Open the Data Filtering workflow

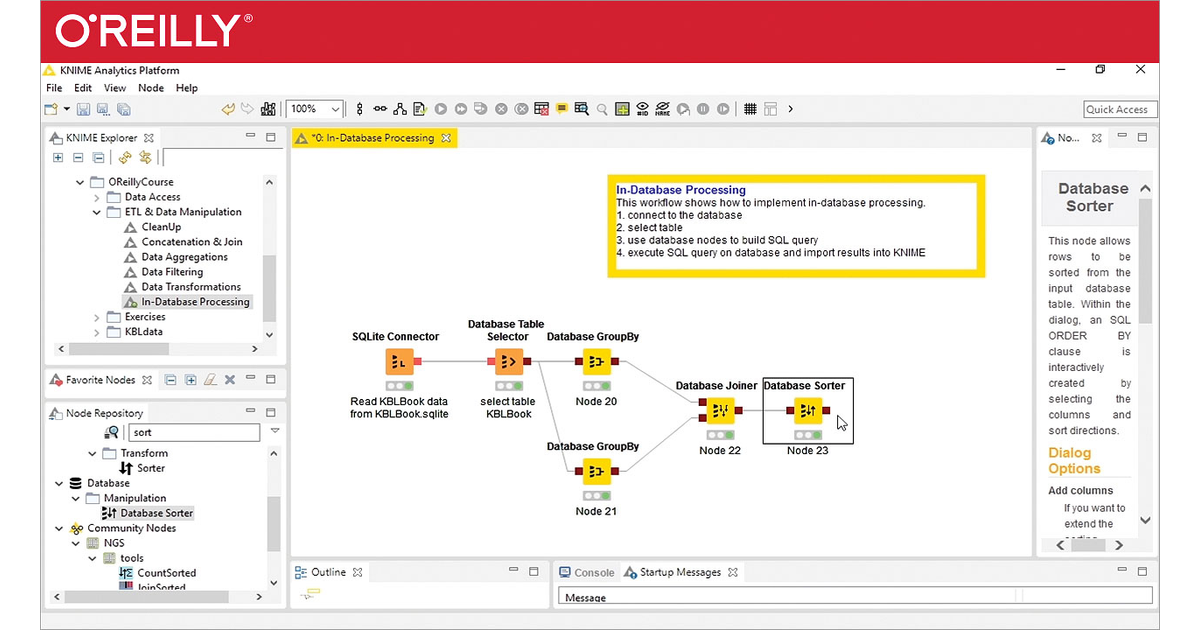click(171, 272)
